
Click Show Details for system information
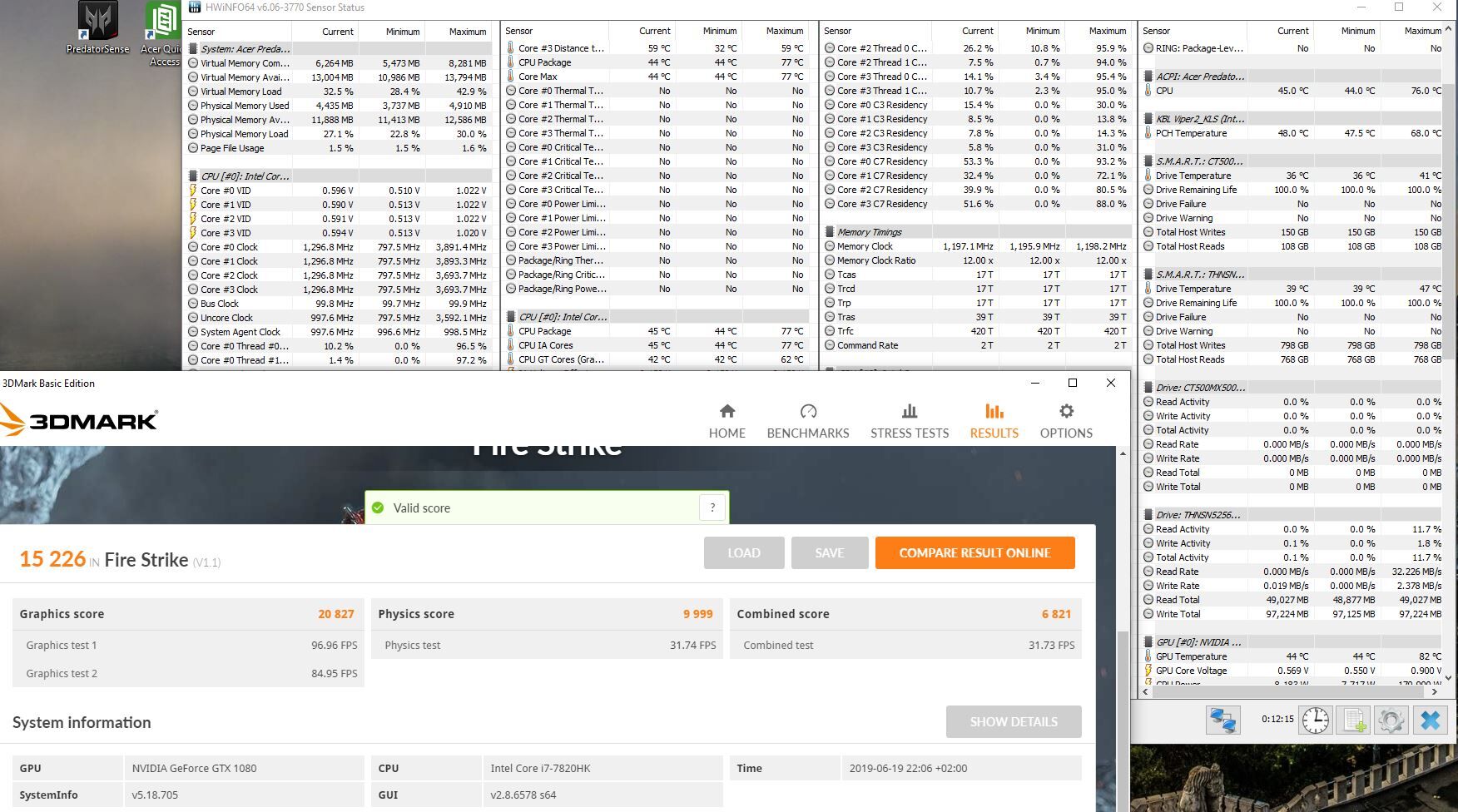point(1014,721)
